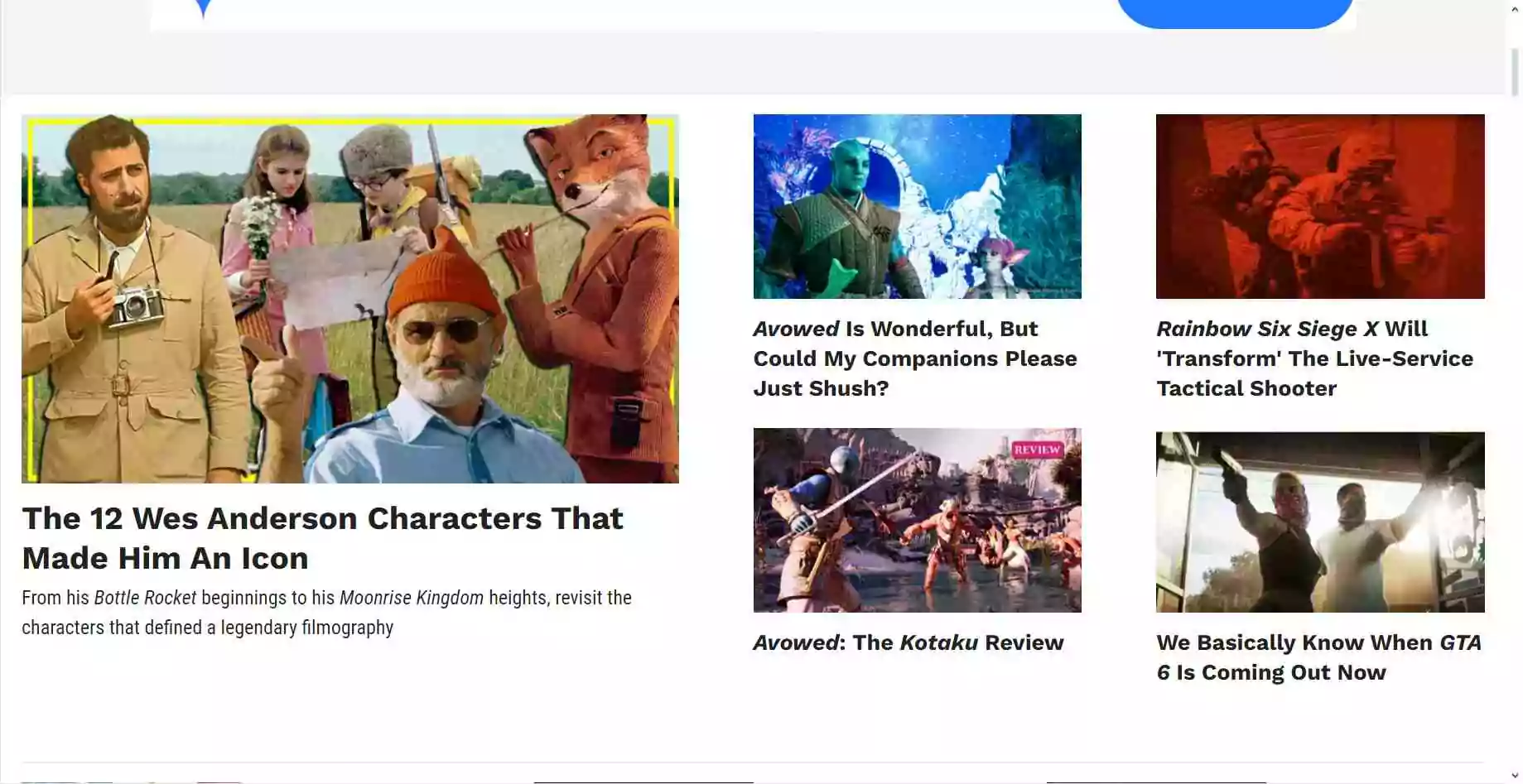Image resolution: width=1523 pixels, height=784 pixels.
Task: Open 'Rainbow Six Siege X Will Transform' headline
Action: 1315,358
